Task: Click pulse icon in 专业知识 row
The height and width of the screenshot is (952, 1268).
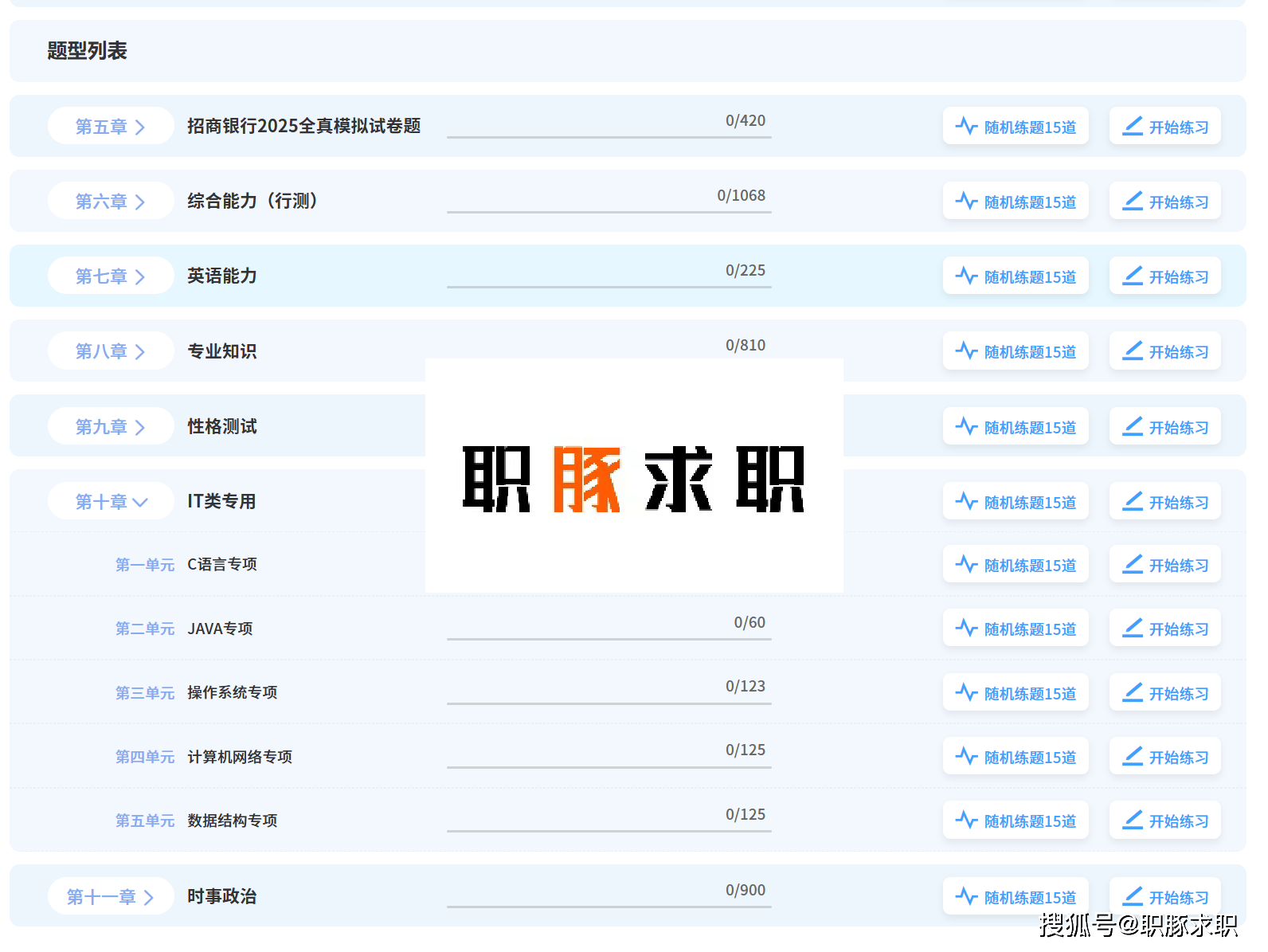Action: click(966, 351)
